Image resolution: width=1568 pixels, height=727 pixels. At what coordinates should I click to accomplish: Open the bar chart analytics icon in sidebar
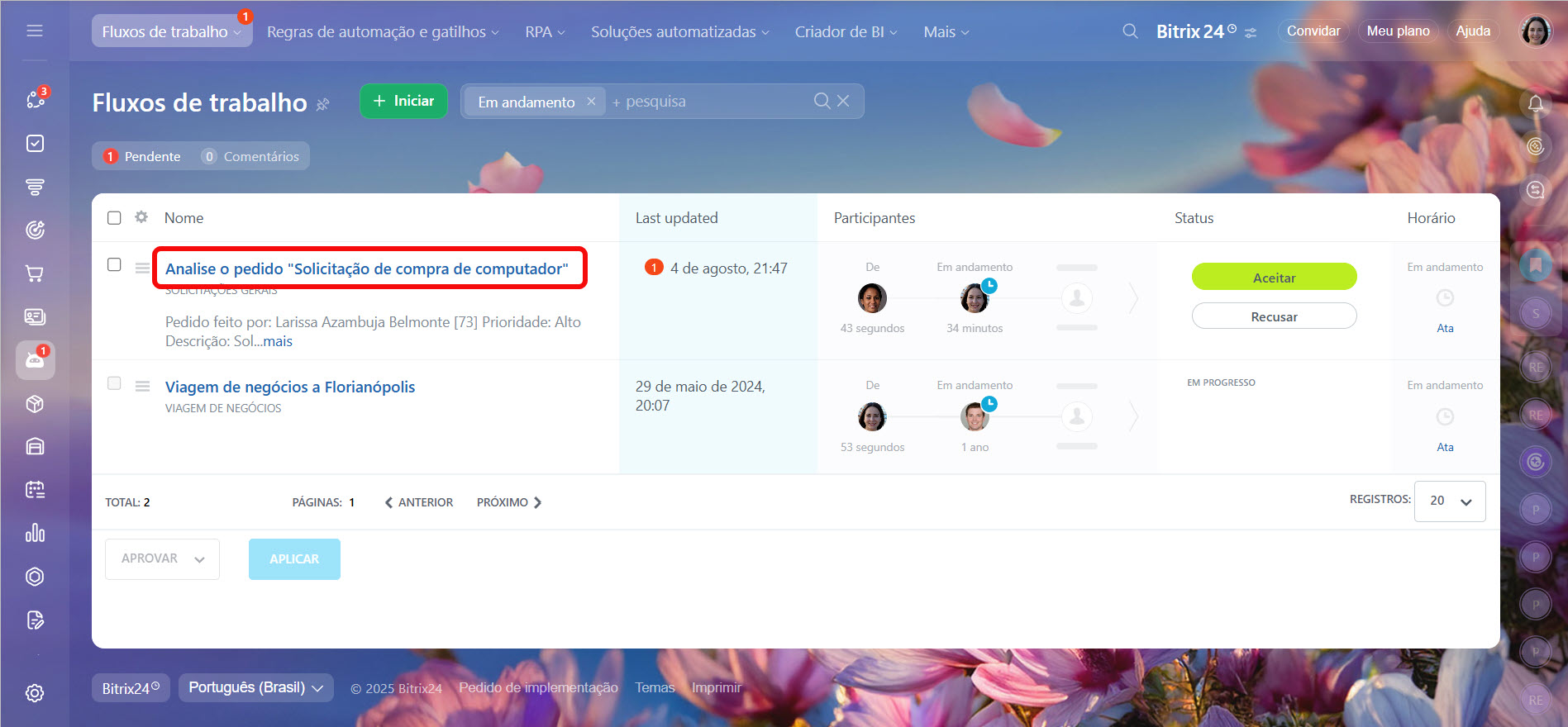pos(35,533)
